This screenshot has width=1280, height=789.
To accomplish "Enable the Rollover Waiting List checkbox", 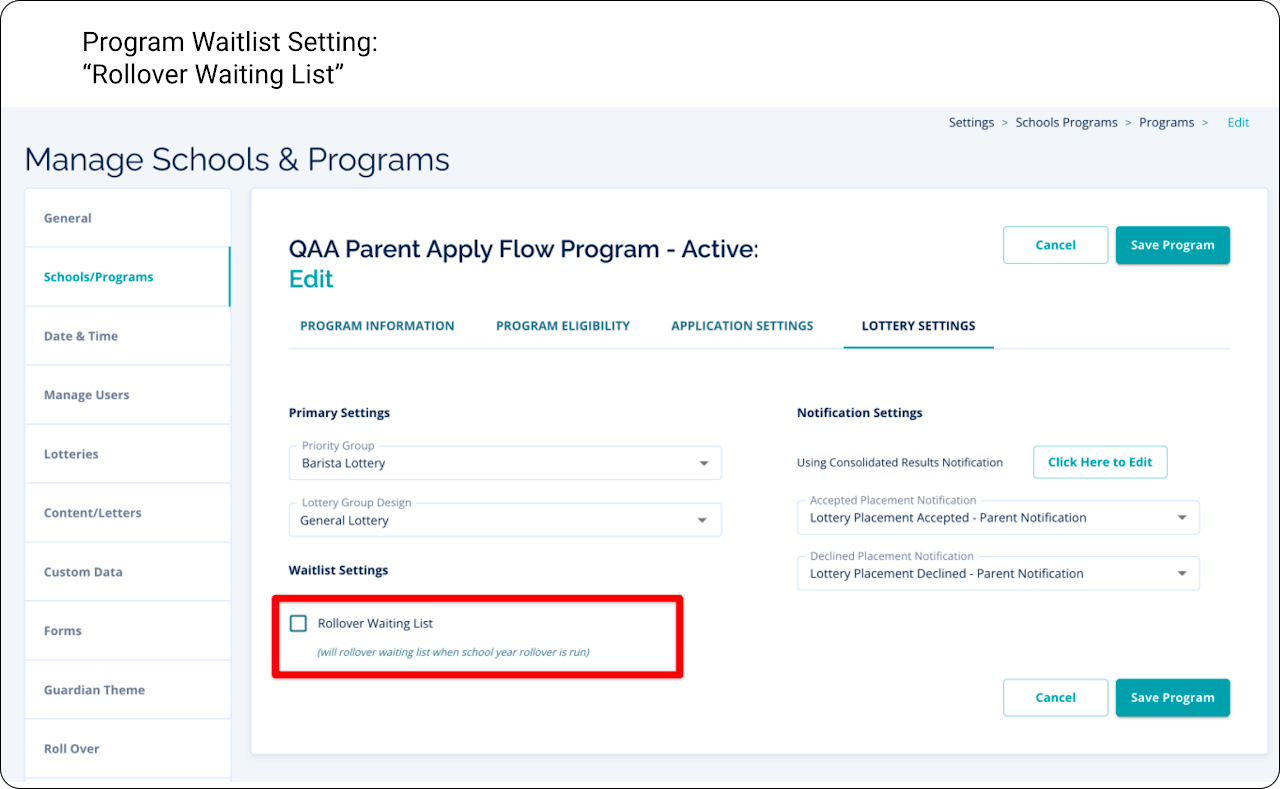I will 298,624.
